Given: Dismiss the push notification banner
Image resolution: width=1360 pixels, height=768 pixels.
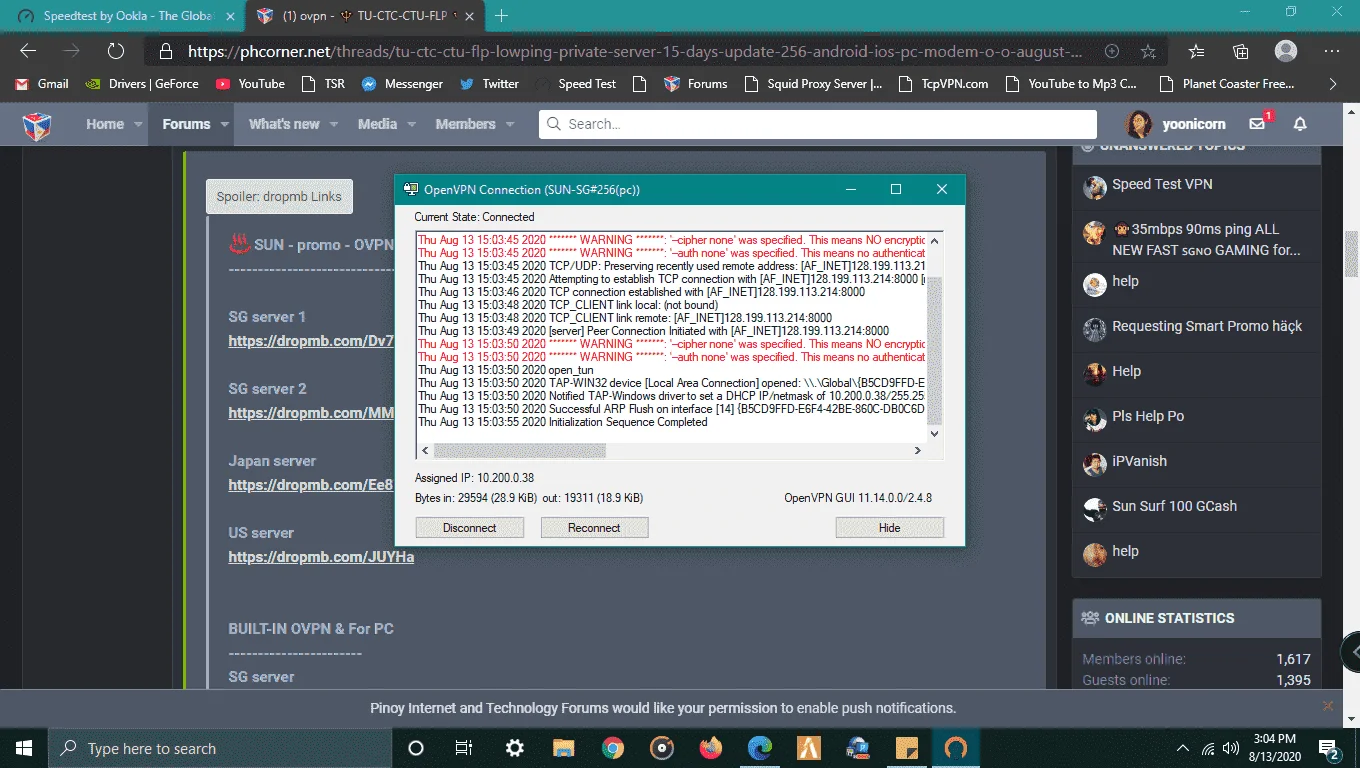Looking at the screenshot, I should (x=1328, y=706).
